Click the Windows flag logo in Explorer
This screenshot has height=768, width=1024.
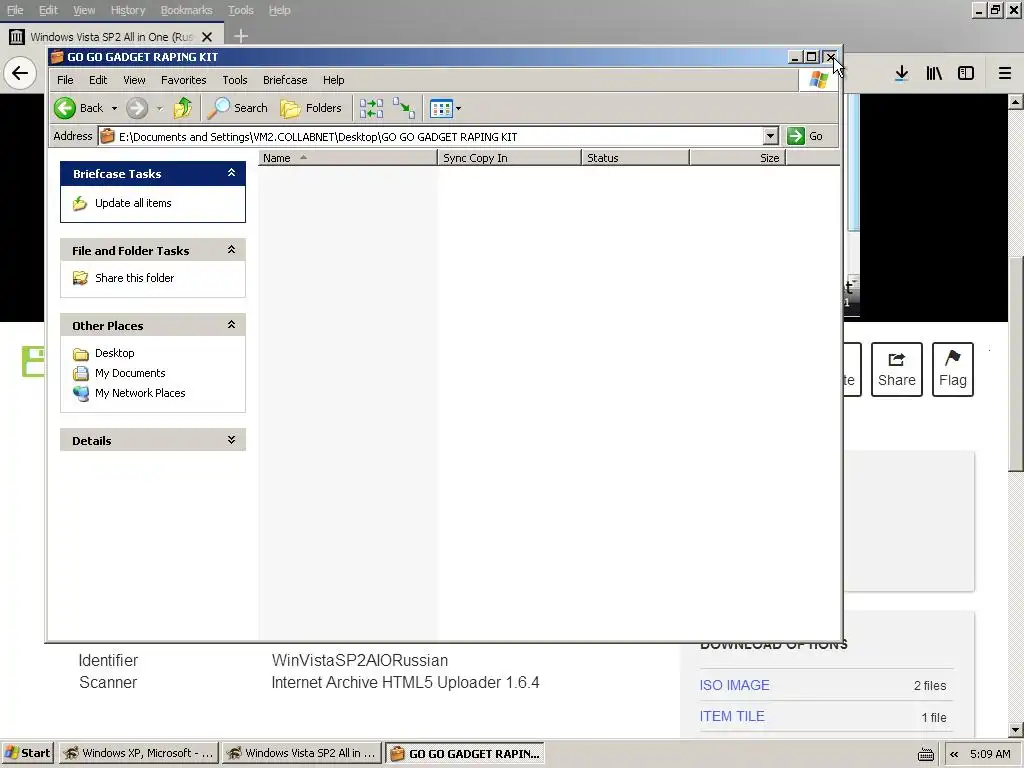818,80
